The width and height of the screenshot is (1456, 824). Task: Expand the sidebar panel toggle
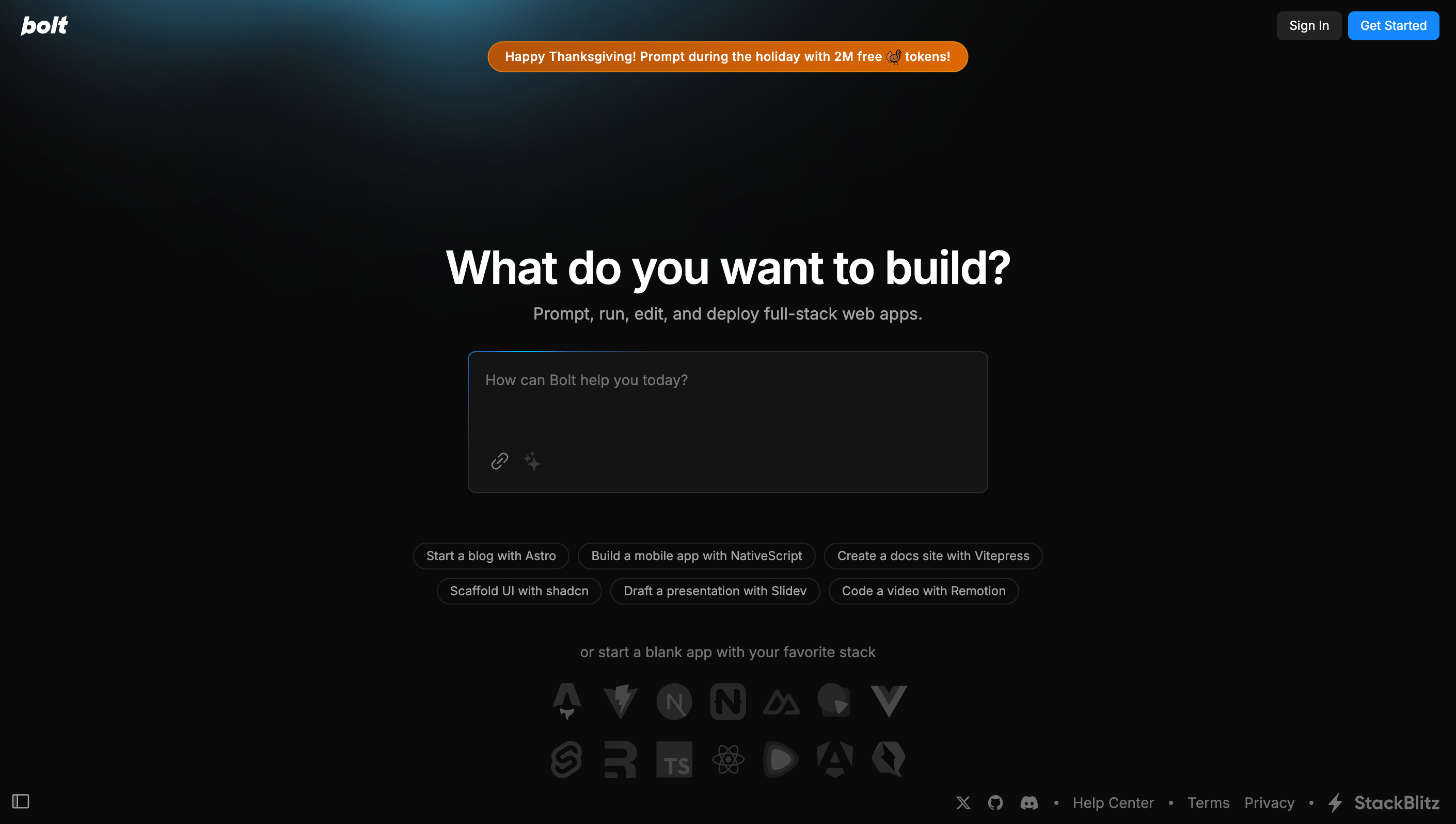point(20,801)
